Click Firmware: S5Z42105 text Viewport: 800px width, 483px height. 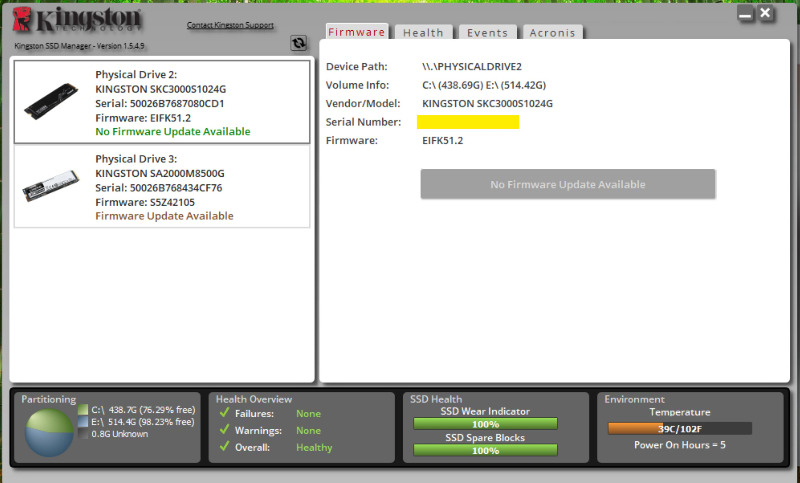pos(145,202)
